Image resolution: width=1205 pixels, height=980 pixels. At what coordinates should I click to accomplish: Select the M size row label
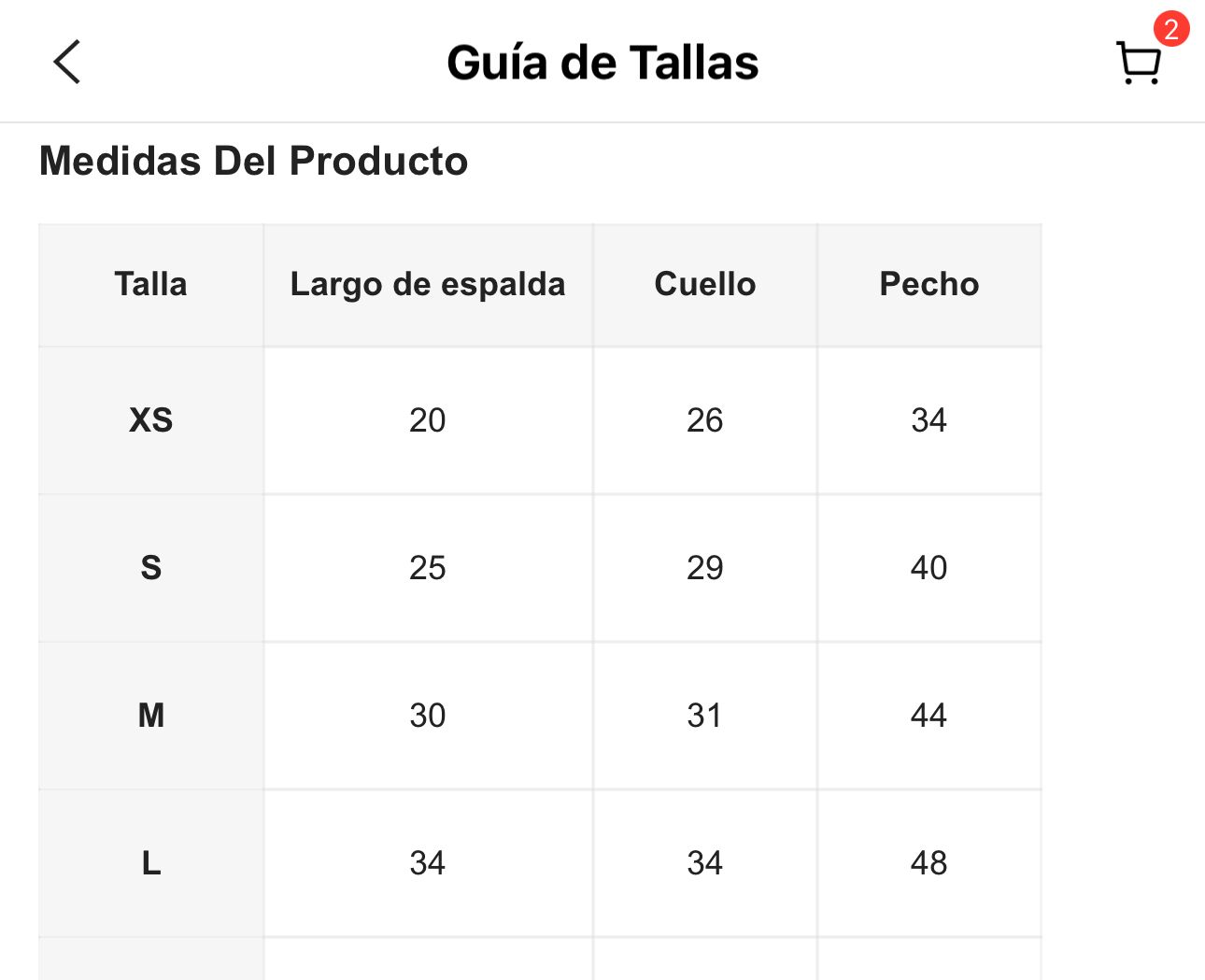point(150,716)
